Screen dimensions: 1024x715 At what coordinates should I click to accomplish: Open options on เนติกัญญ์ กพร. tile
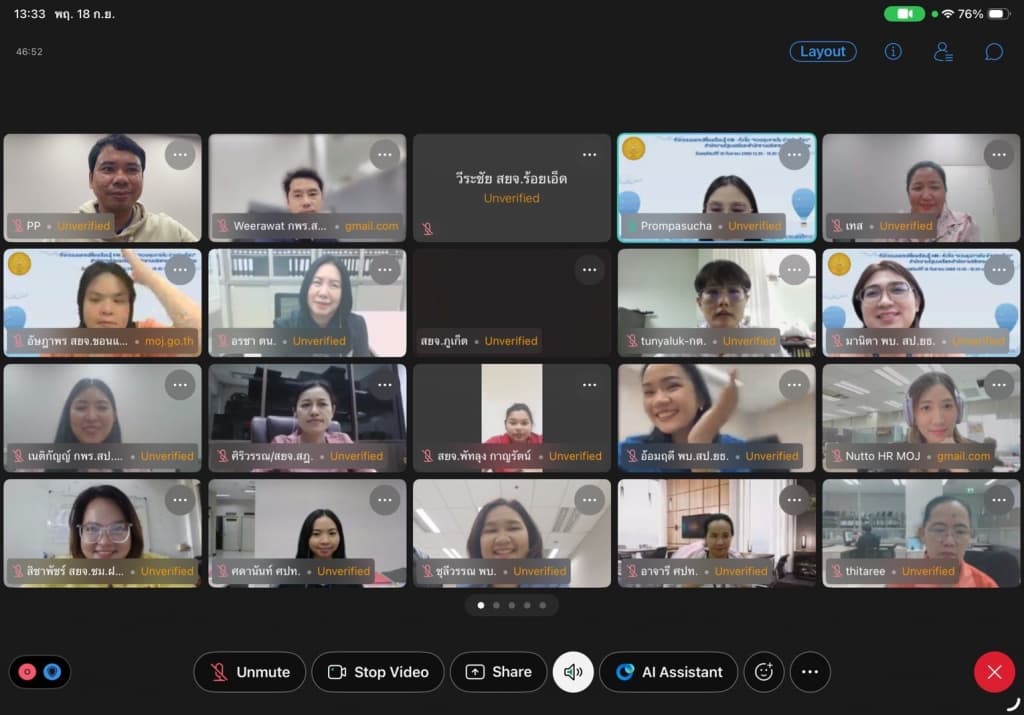[180, 385]
